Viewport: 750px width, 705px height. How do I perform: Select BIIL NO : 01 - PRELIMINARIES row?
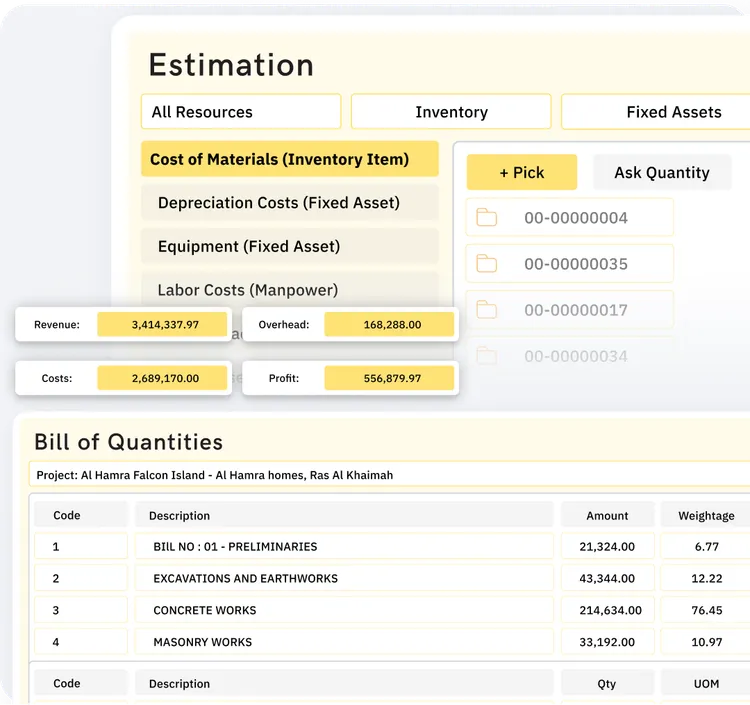344,546
